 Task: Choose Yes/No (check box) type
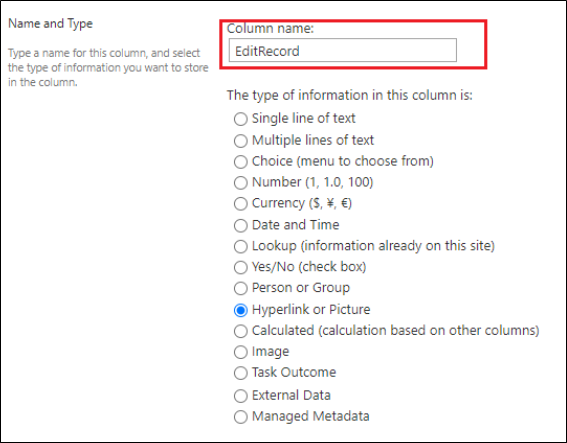point(240,267)
